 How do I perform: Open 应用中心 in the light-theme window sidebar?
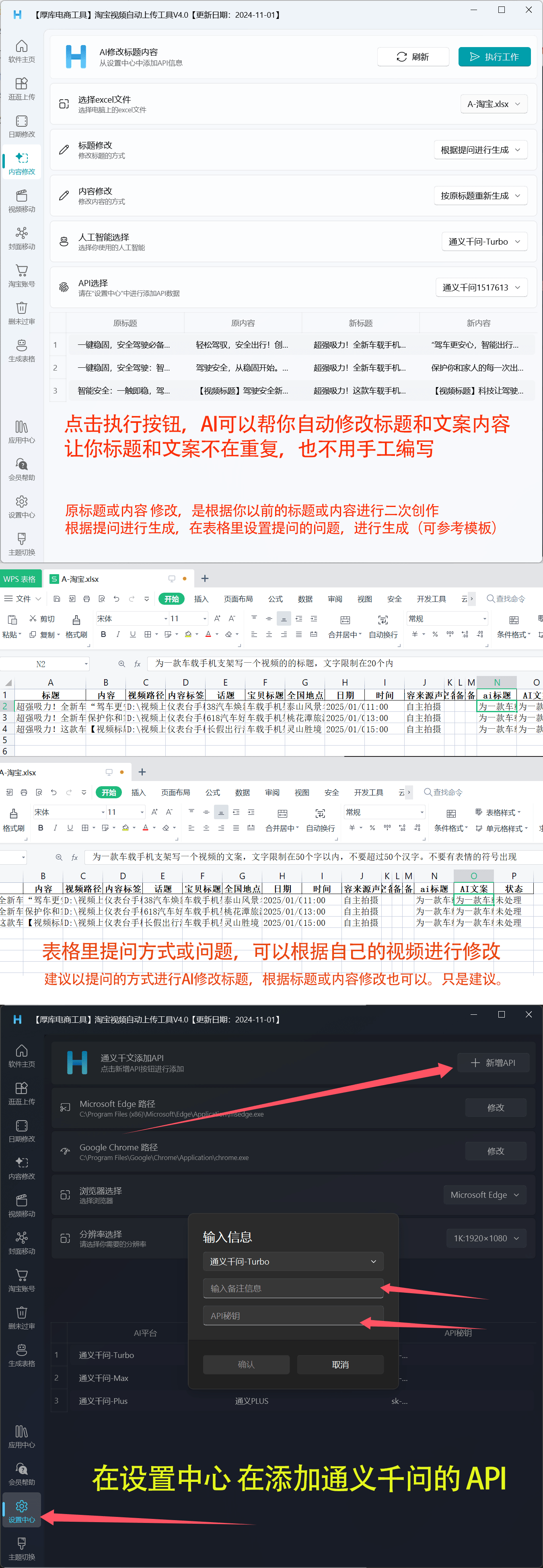(21, 432)
